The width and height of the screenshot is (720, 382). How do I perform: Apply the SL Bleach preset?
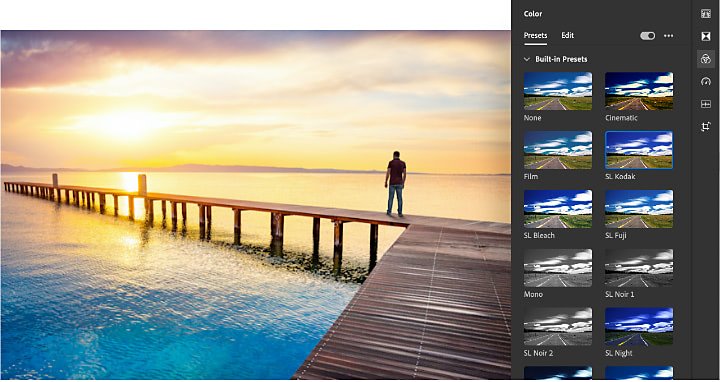point(558,209)
